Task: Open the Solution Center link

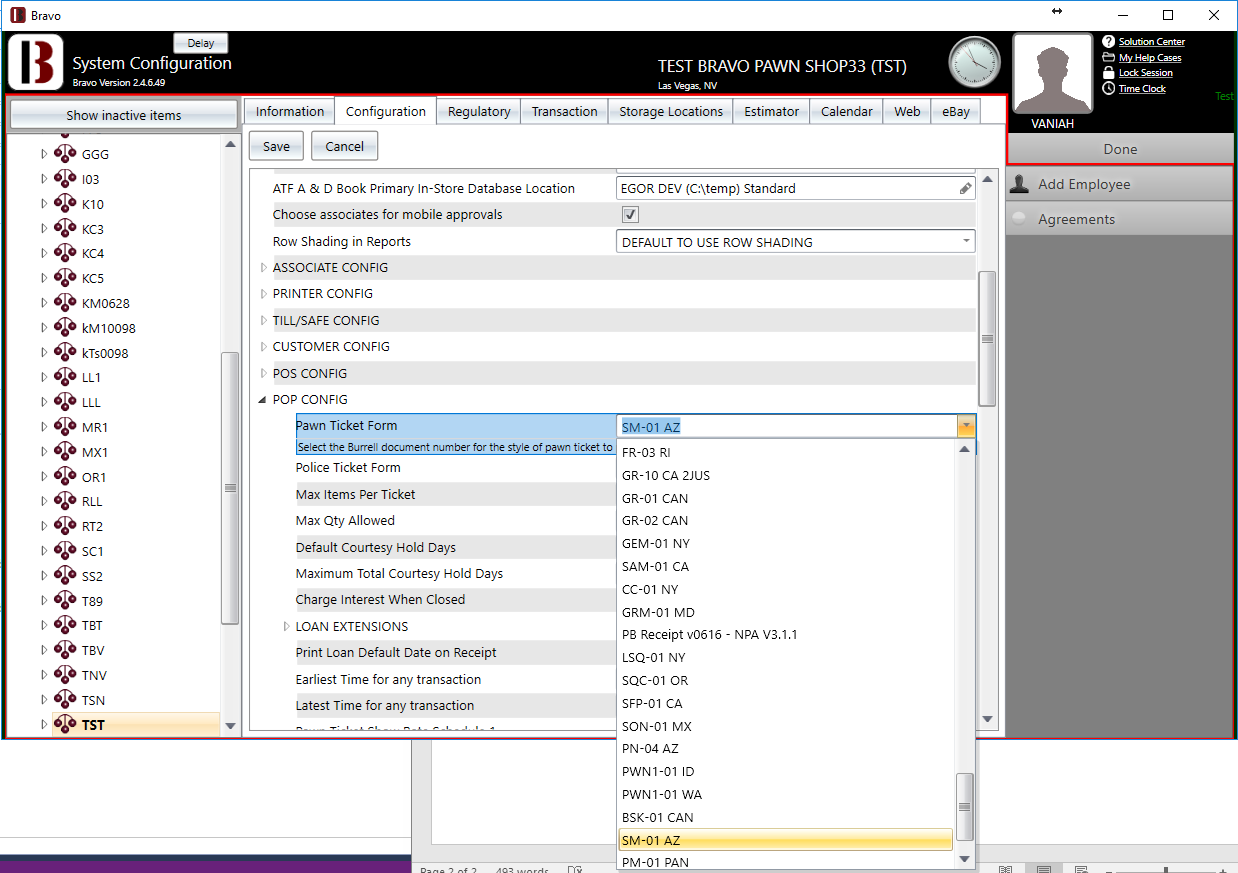Action: click(1152, 42)
